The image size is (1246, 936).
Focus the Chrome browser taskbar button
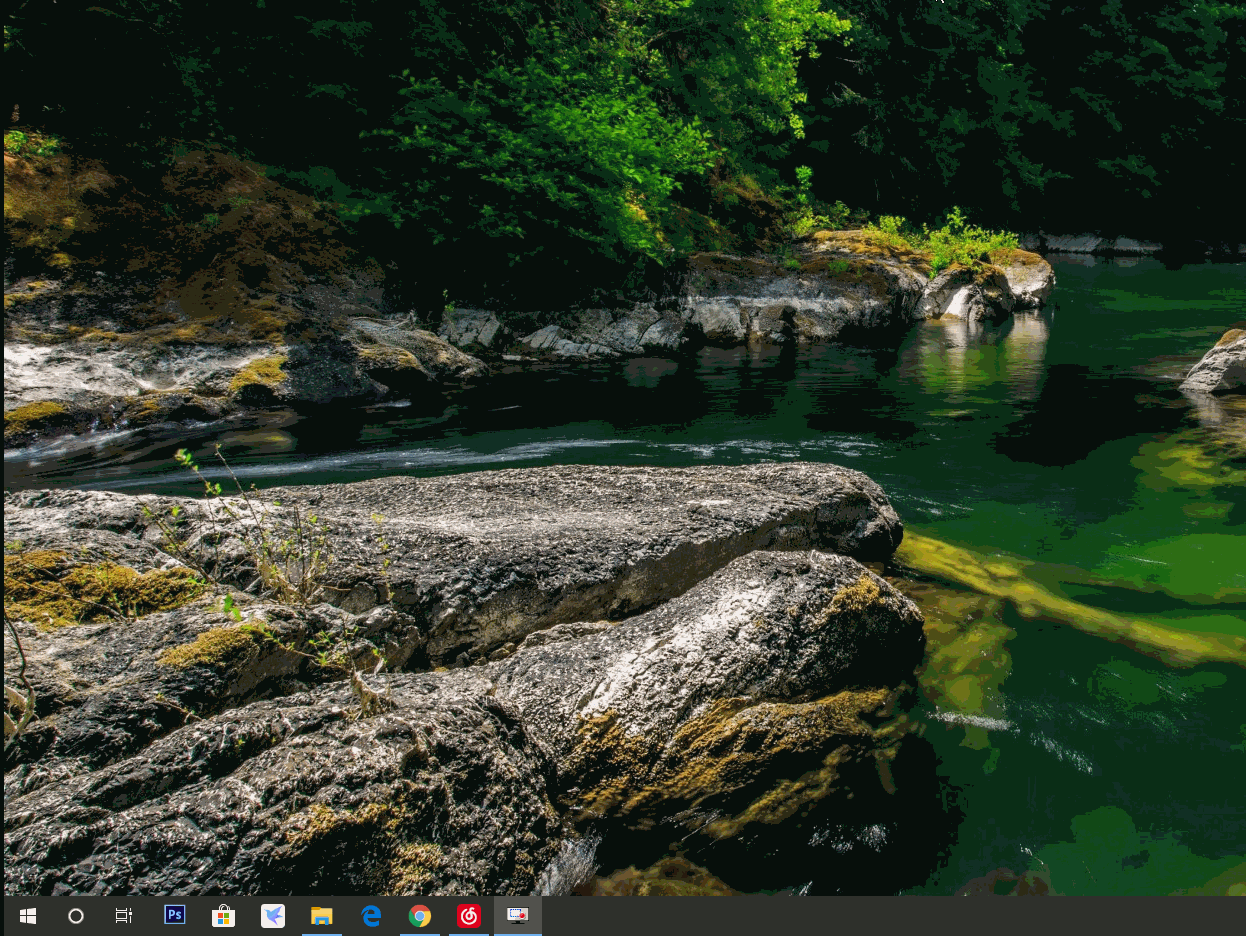pos(420,916)
